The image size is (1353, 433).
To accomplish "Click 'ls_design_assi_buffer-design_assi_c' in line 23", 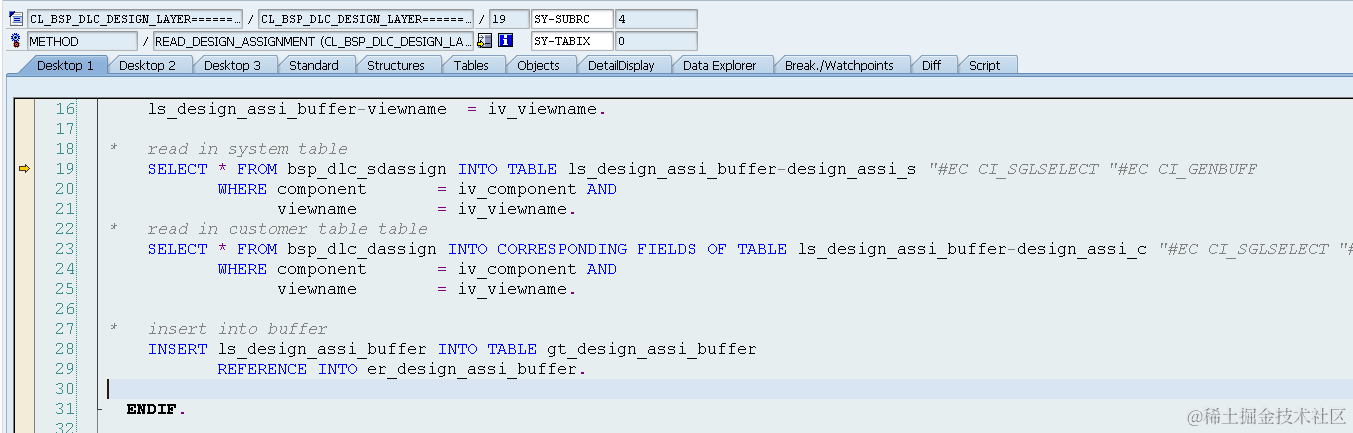I will click(x=972, y=249).
